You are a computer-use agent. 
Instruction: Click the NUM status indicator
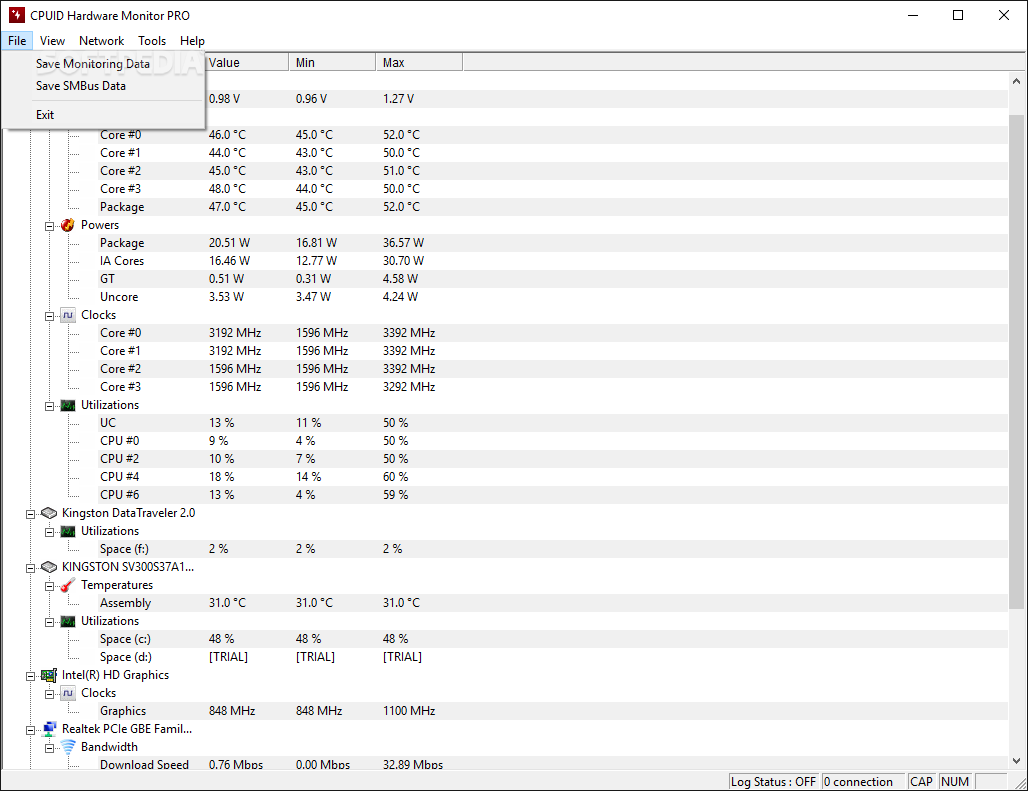[955, 782]
